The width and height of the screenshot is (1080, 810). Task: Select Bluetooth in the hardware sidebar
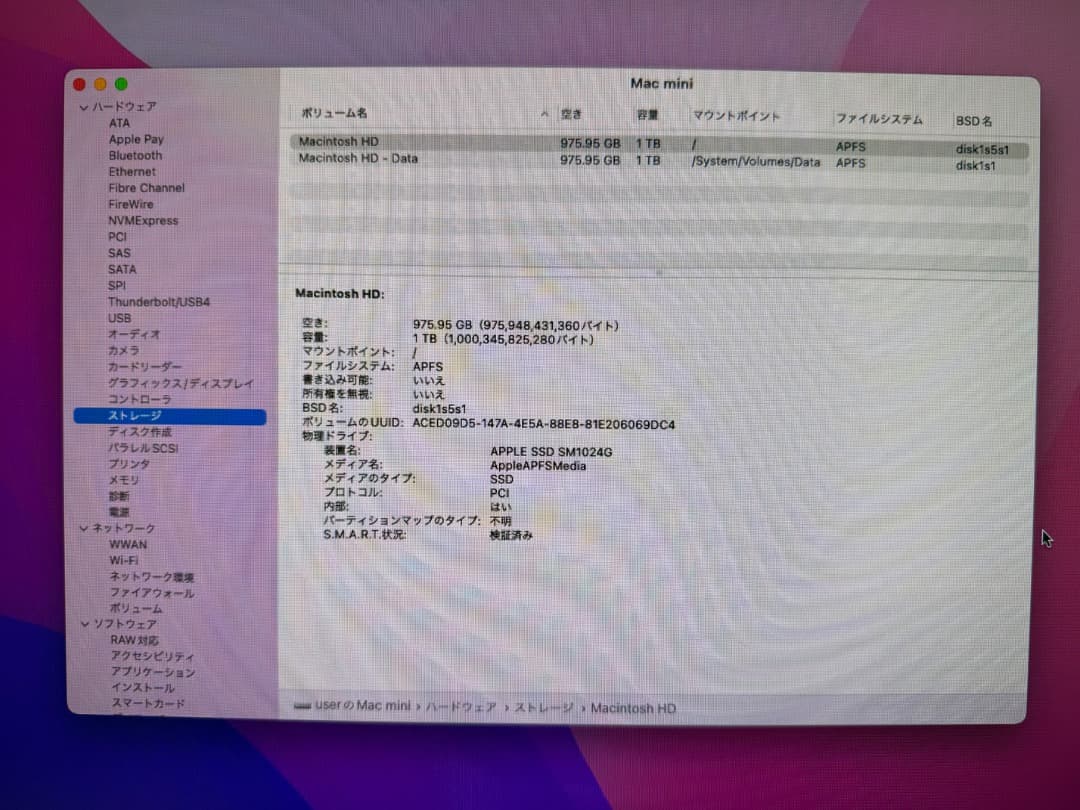[x=135, y=155]
